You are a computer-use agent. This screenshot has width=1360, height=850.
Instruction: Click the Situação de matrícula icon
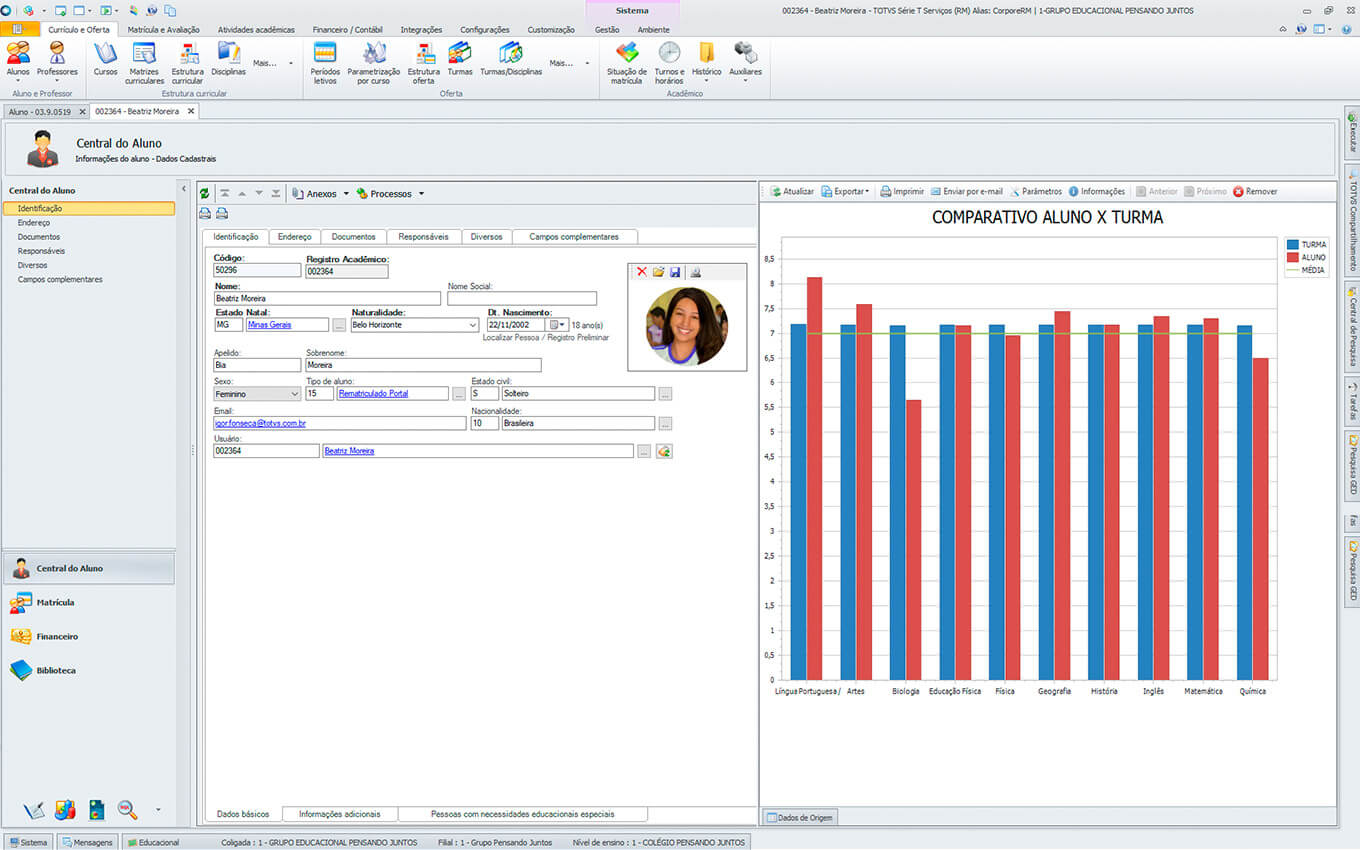(626, 54)
